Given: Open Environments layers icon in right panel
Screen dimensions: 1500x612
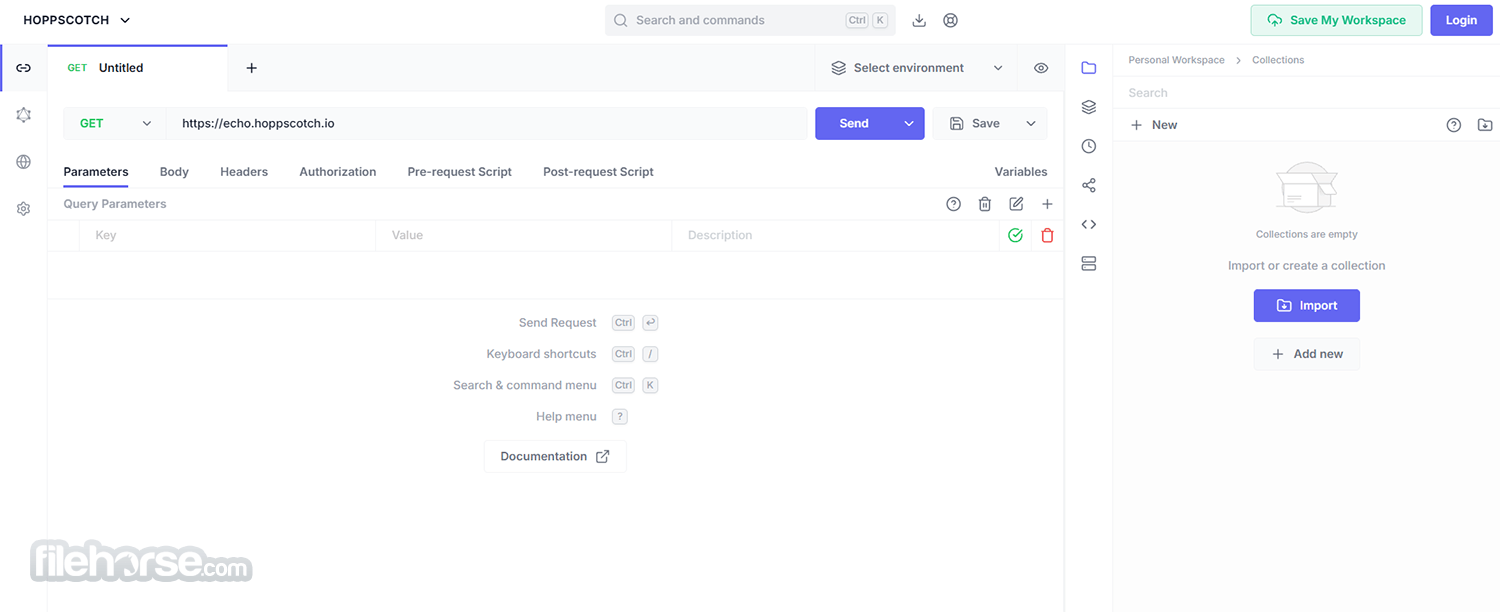Looking at the screenshot, I should [1089, 107].
